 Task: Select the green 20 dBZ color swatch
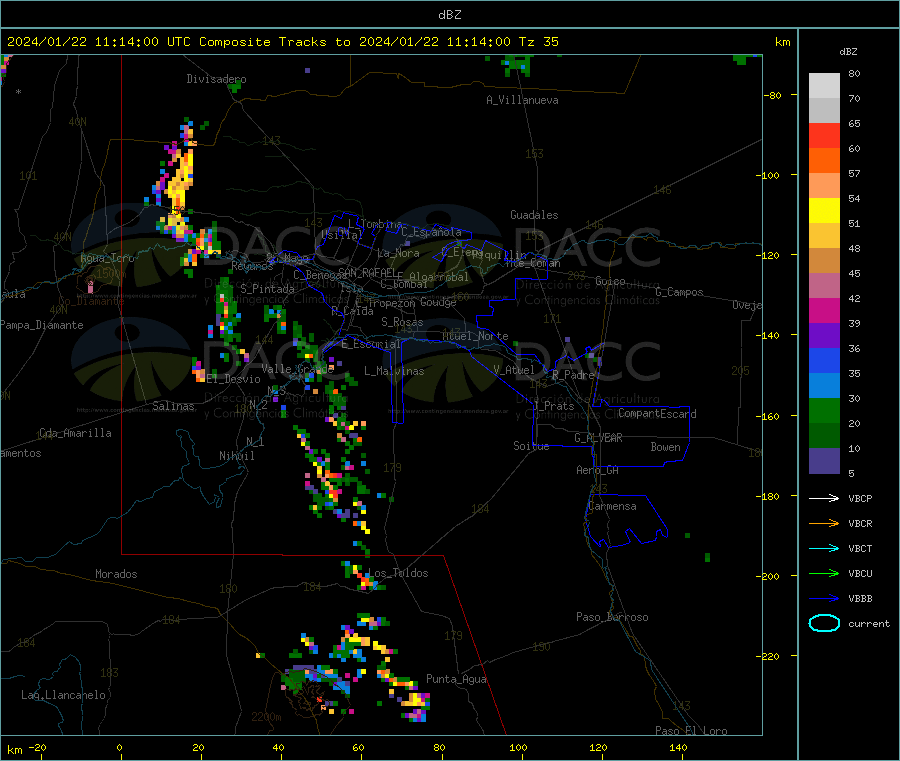(x=824, y=410)
